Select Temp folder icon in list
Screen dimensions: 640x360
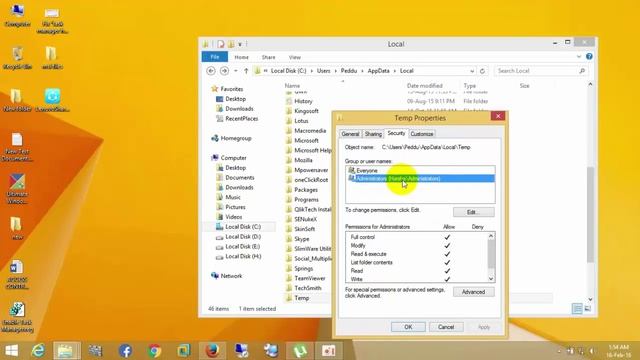(x=289, y=298)
